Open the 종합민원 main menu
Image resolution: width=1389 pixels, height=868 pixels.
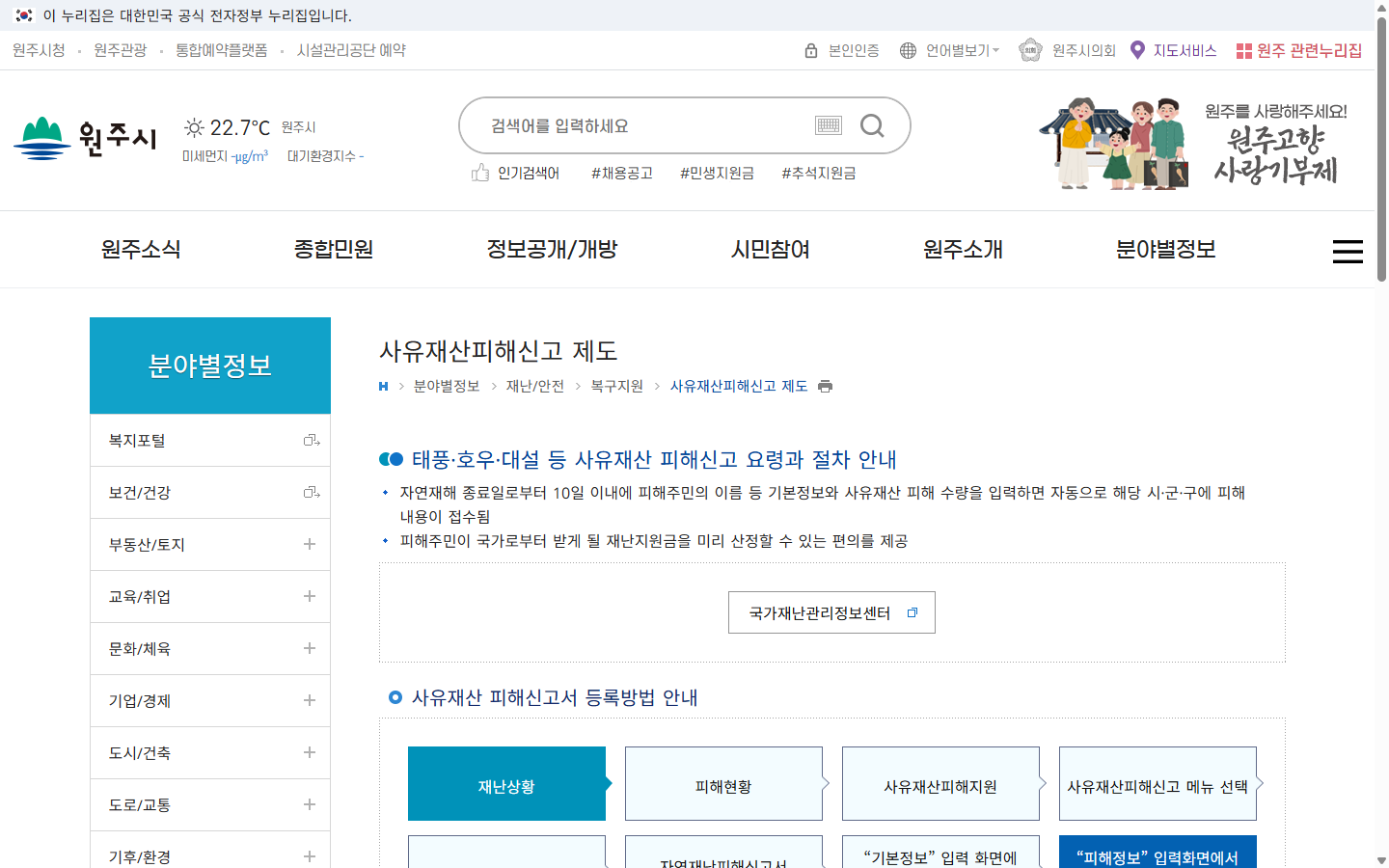click(x=334, y=250)
